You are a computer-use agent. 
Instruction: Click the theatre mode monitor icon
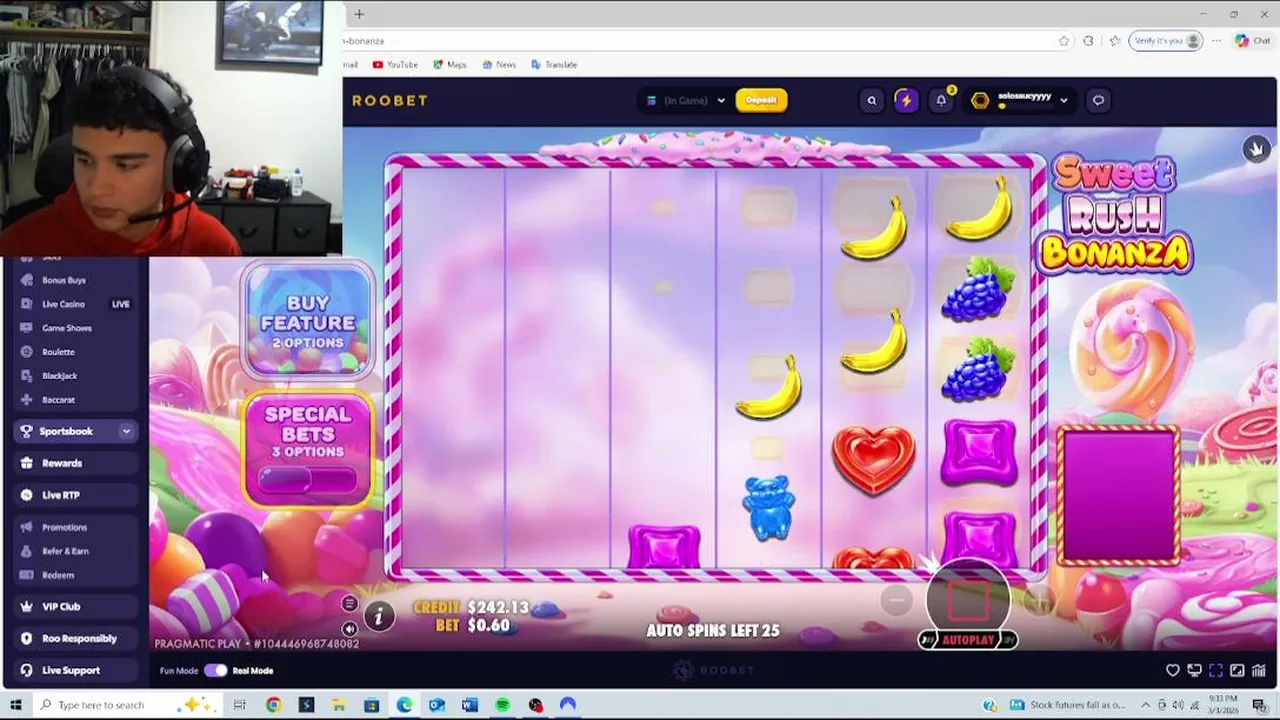click(1194, 671)
